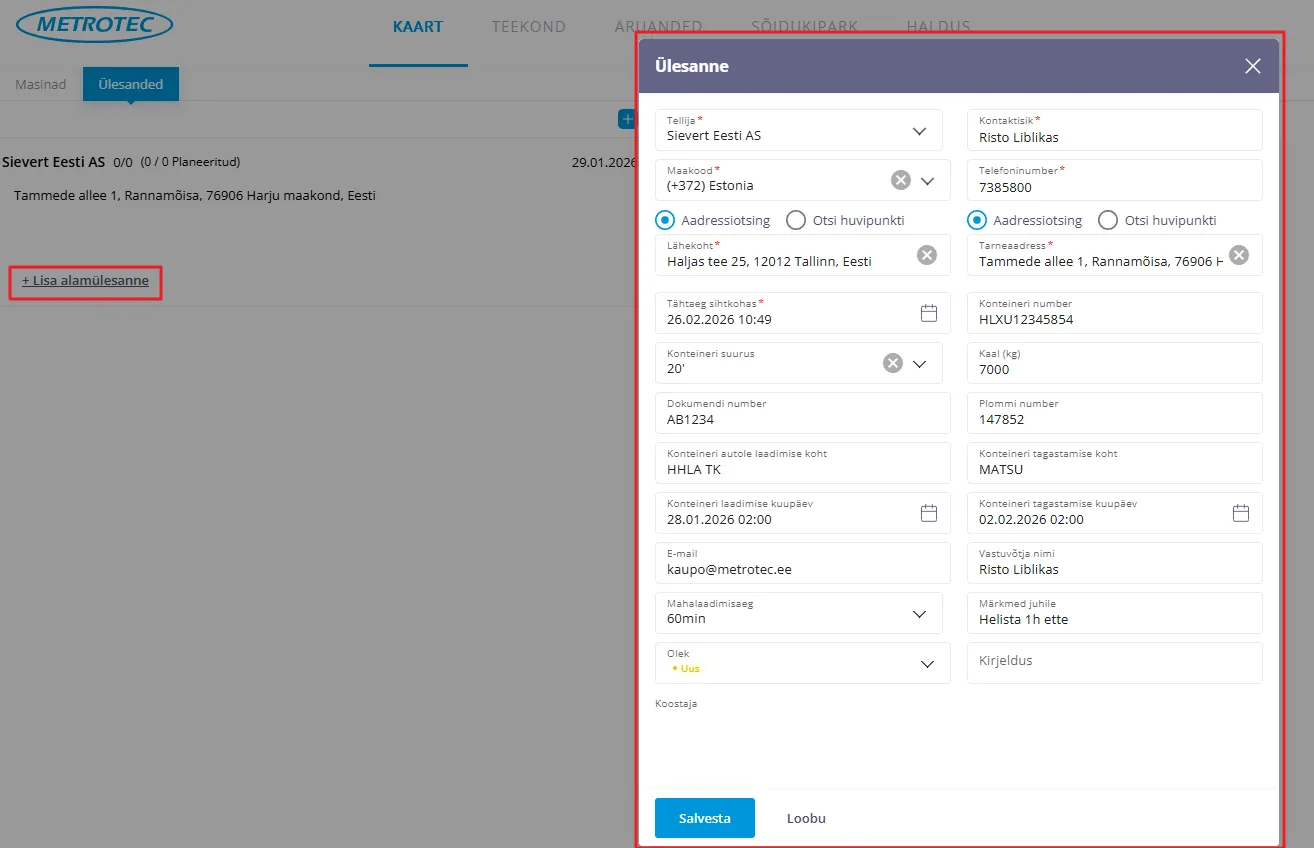Click the Kirjeldus input field
Screen dimensions: 1314x848
[1114, 662]
